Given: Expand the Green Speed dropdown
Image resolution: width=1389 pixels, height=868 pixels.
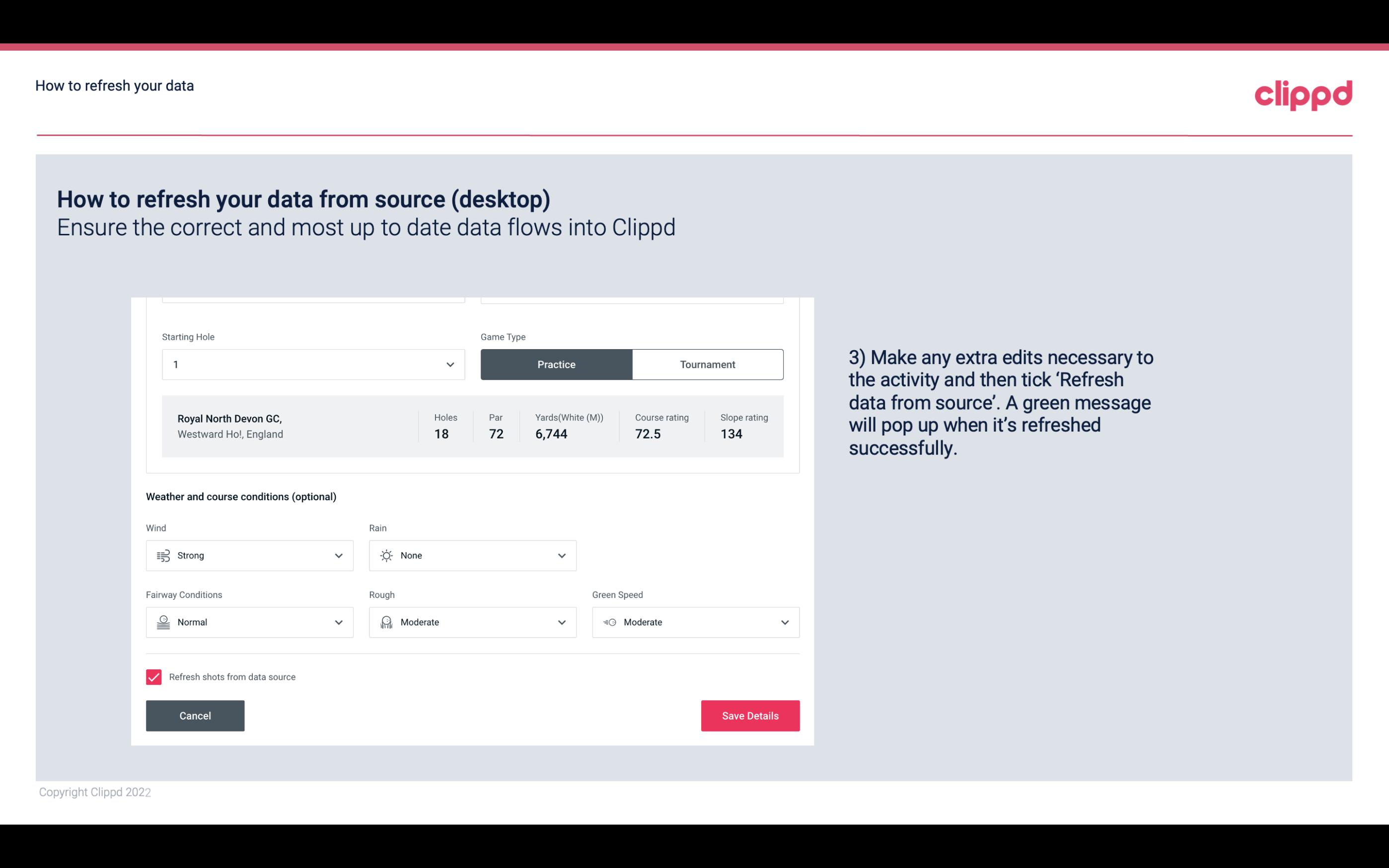Looking at the screenshot, I should tap(785, 622).
